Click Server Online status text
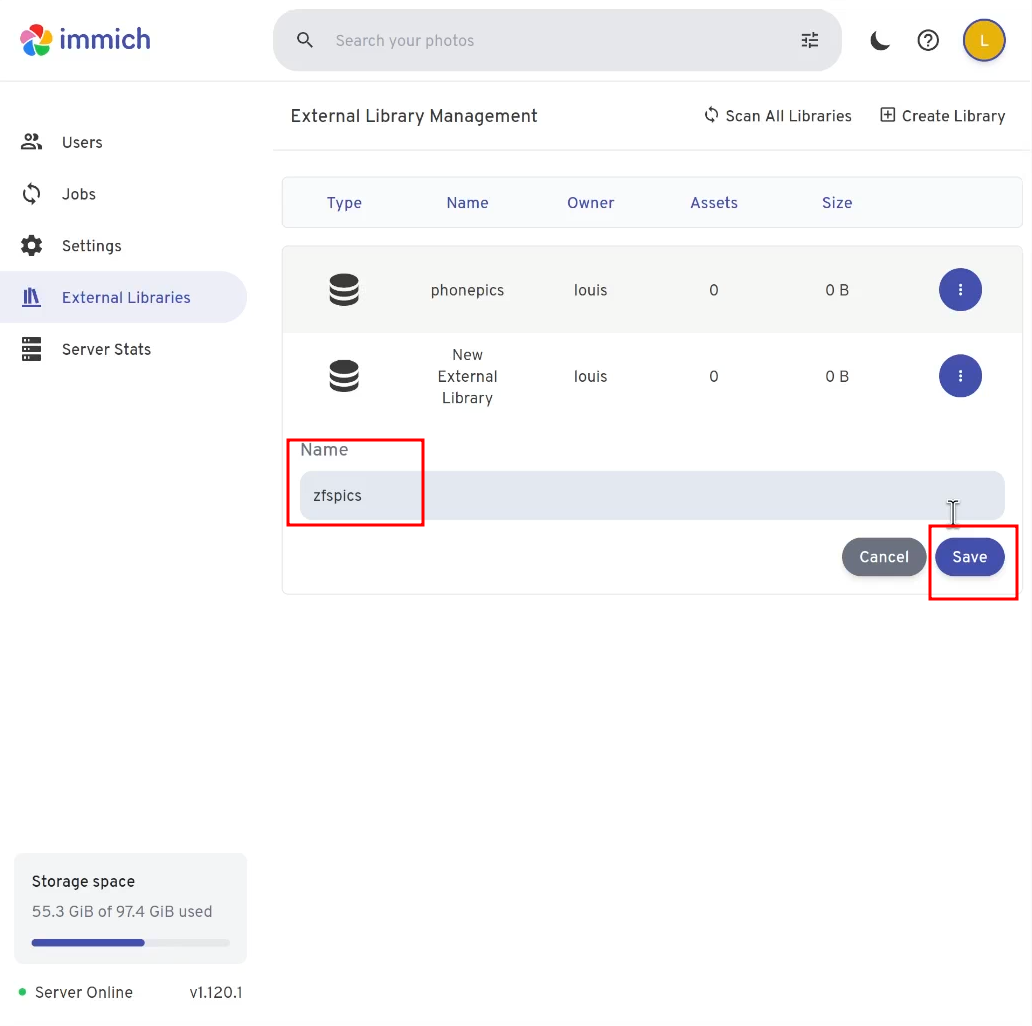1032x1026 pixels. (84, 992)
